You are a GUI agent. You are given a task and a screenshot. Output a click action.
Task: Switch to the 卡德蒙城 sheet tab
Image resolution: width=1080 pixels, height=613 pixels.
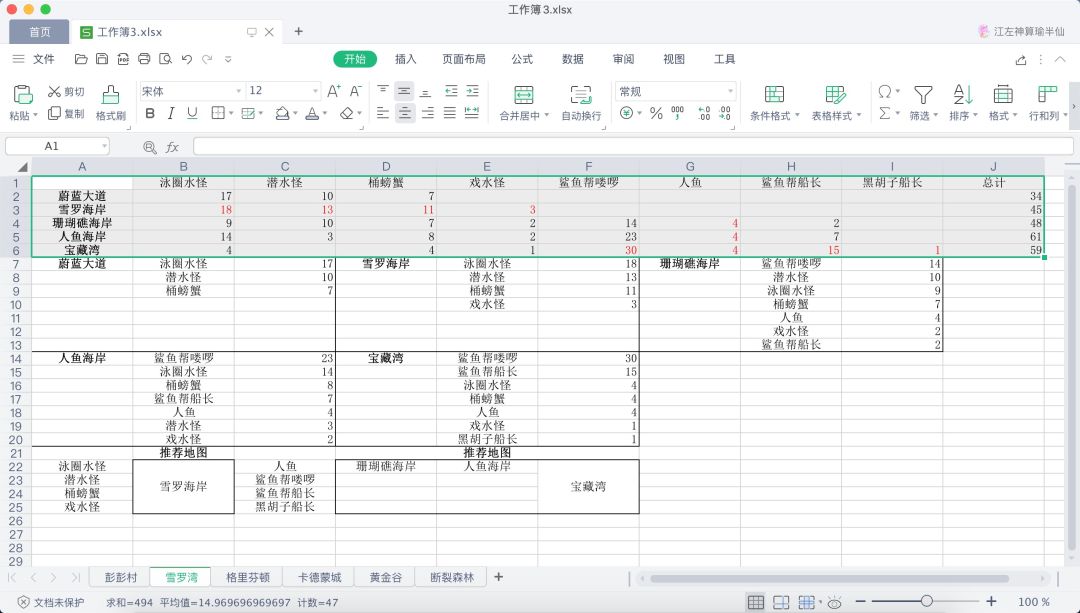[x=320, y=577]
